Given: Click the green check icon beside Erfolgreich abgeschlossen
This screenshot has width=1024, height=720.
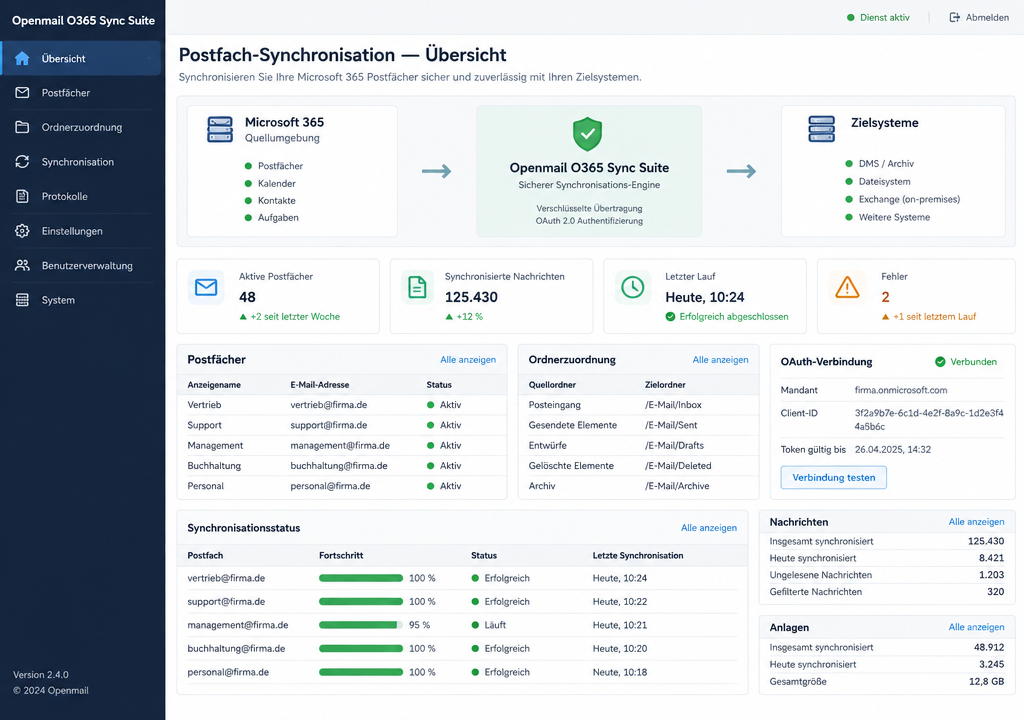Looking at the screenshot, I should [670, 316].
